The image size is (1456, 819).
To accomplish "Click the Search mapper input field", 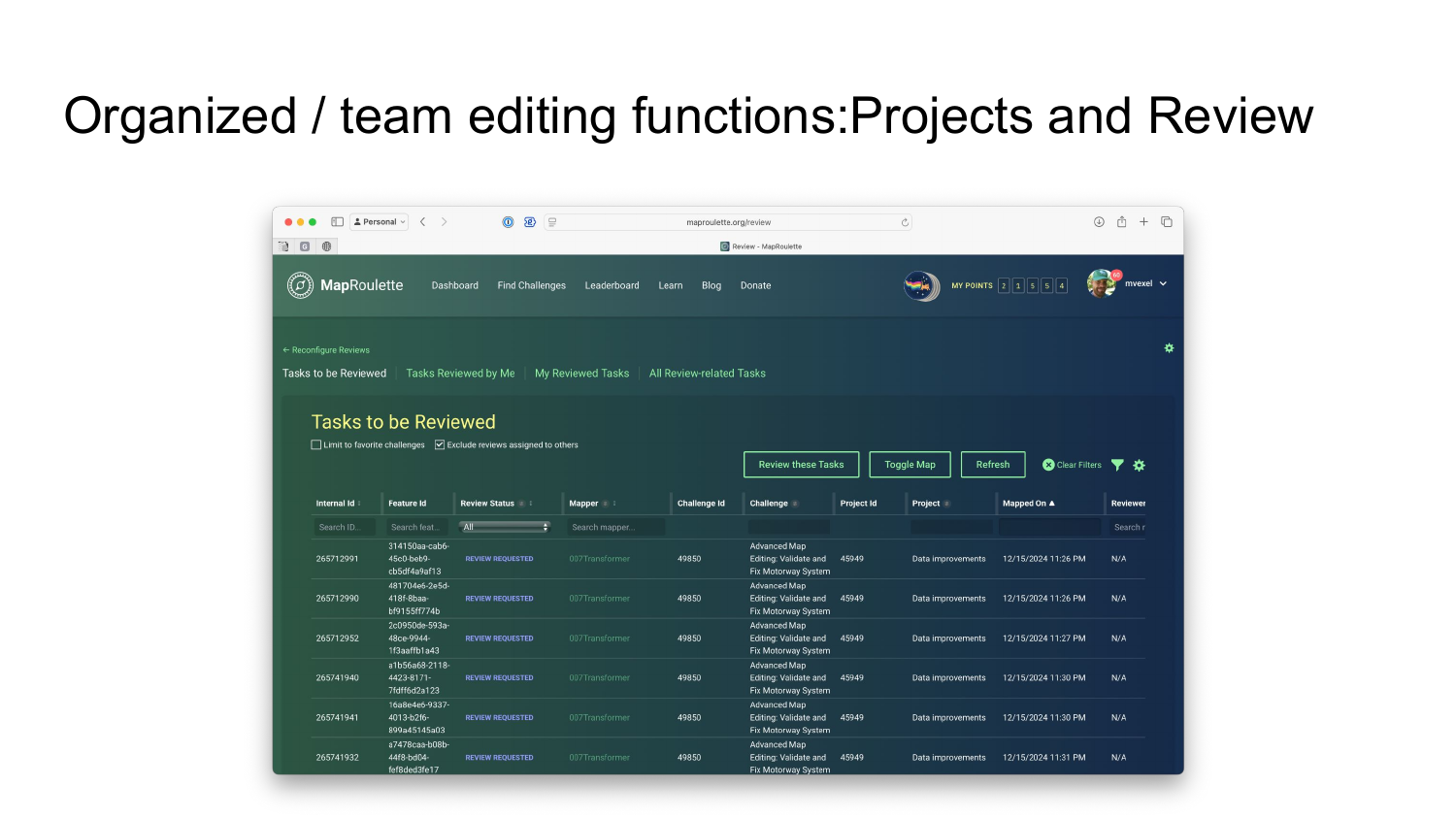I will tap(616, 527).
